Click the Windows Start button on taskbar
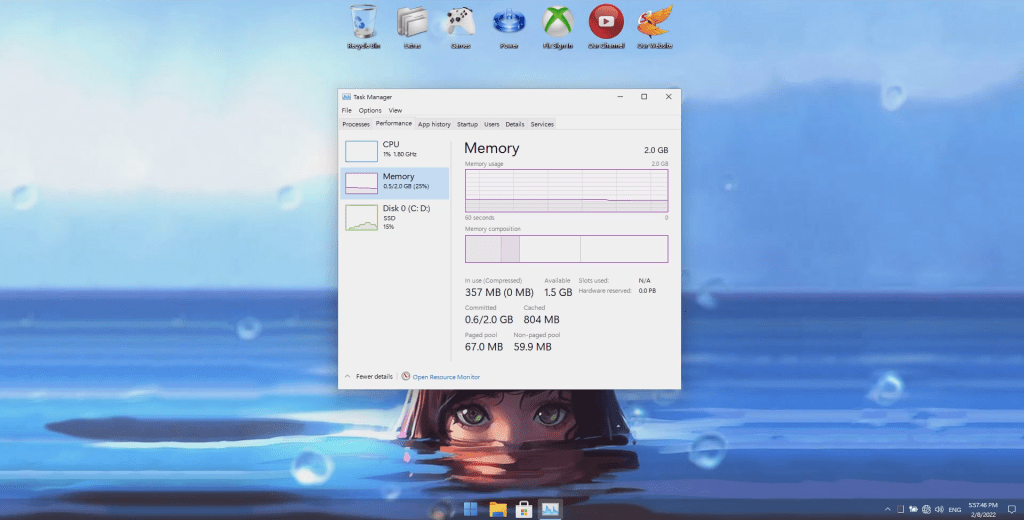The width and height of the screenshot is (1024, 520). 470,509
